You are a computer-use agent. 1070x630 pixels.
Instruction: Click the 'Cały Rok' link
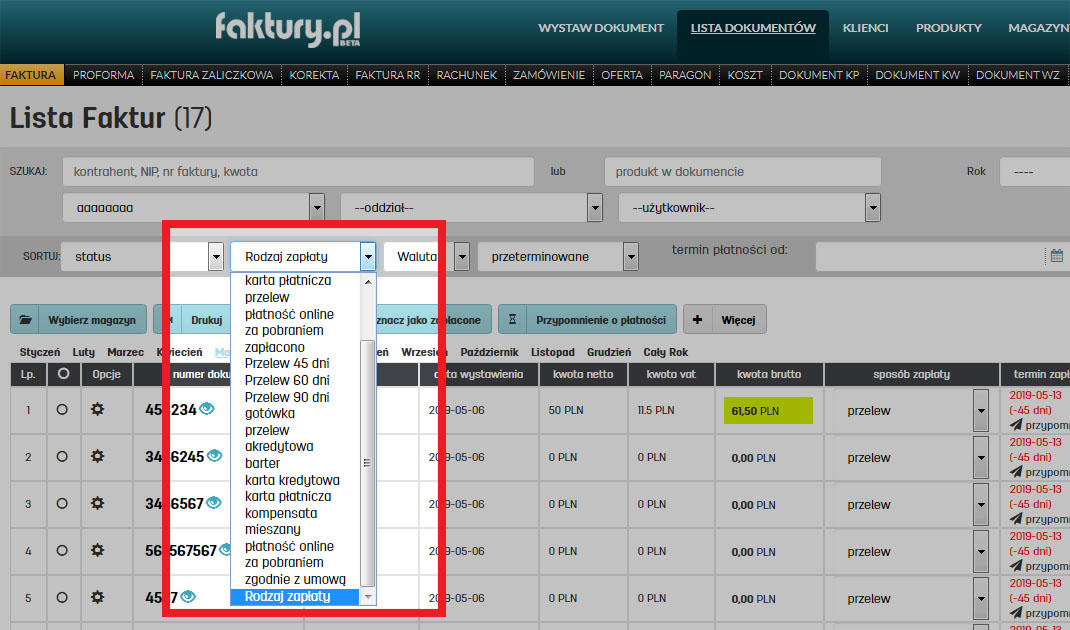667,352
